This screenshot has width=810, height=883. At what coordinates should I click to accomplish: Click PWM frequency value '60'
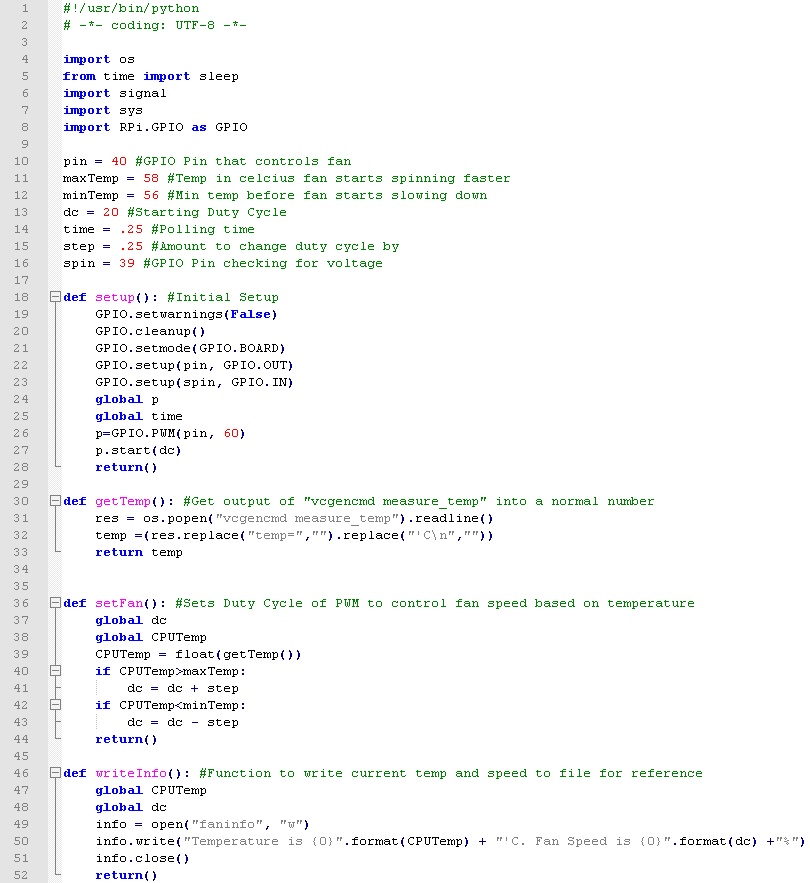[x=231, y=433]
